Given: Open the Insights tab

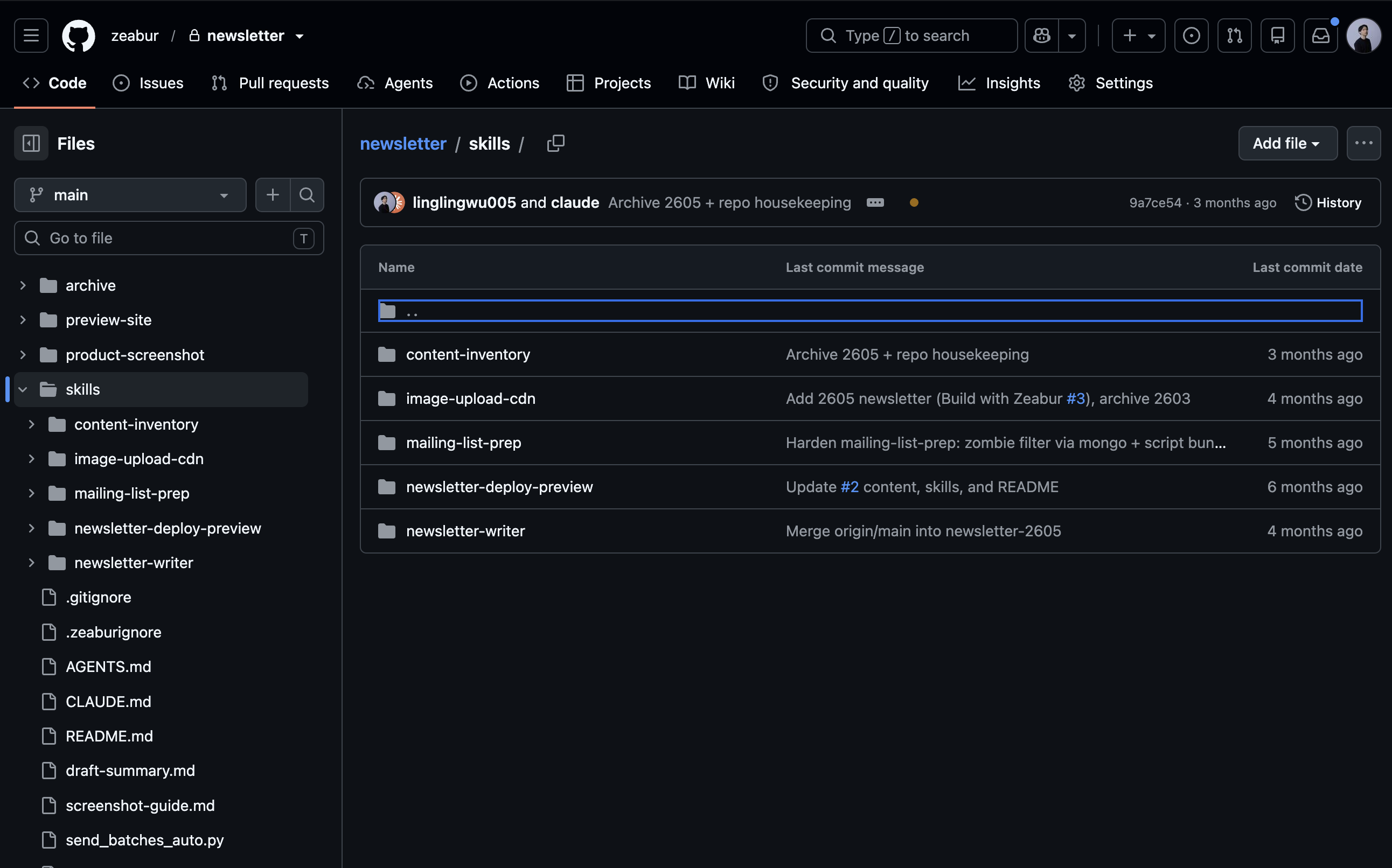Looking at the screenshot, I should click(x=999, y=83).
